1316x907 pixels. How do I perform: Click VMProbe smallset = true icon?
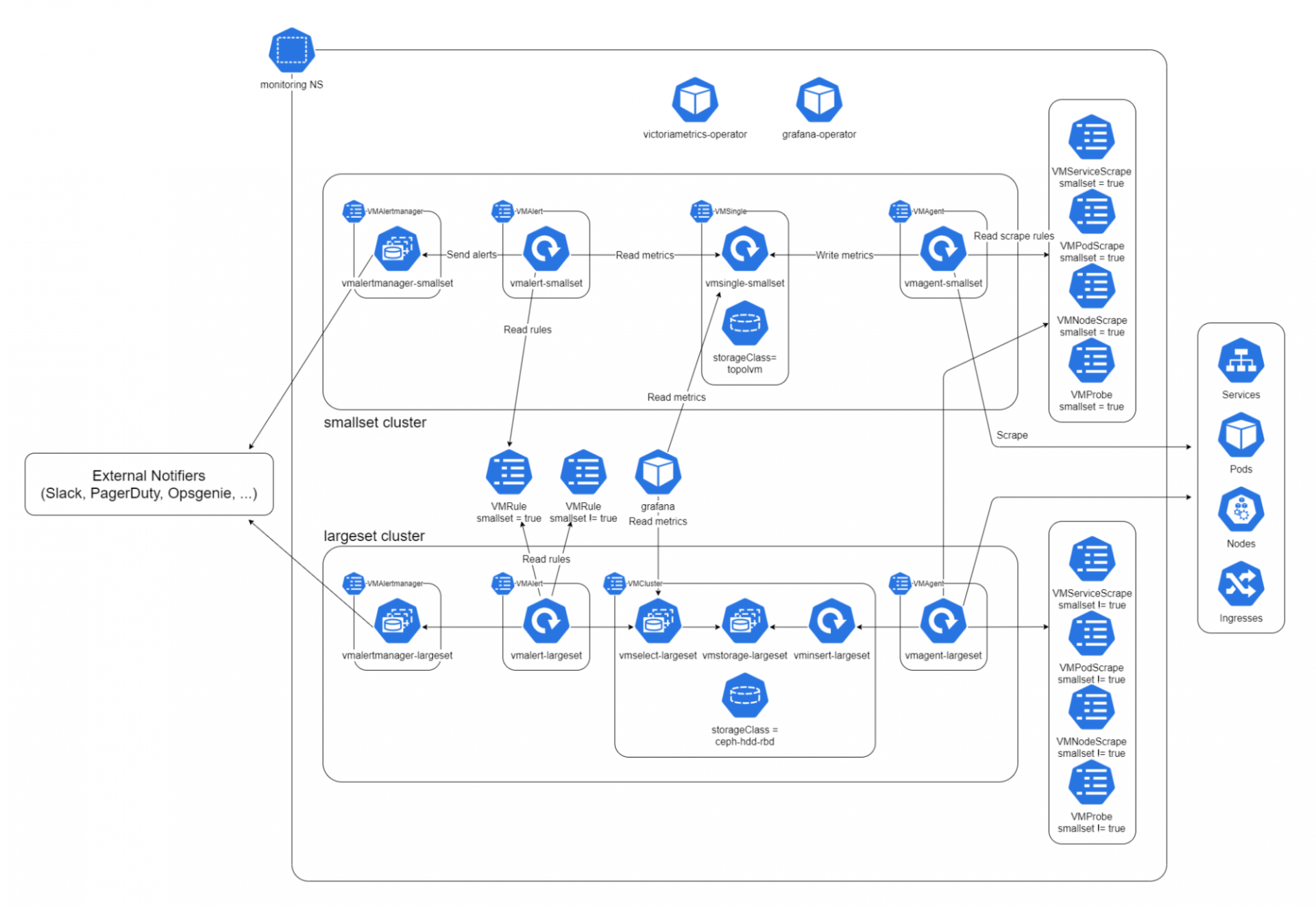point(1091,360)
